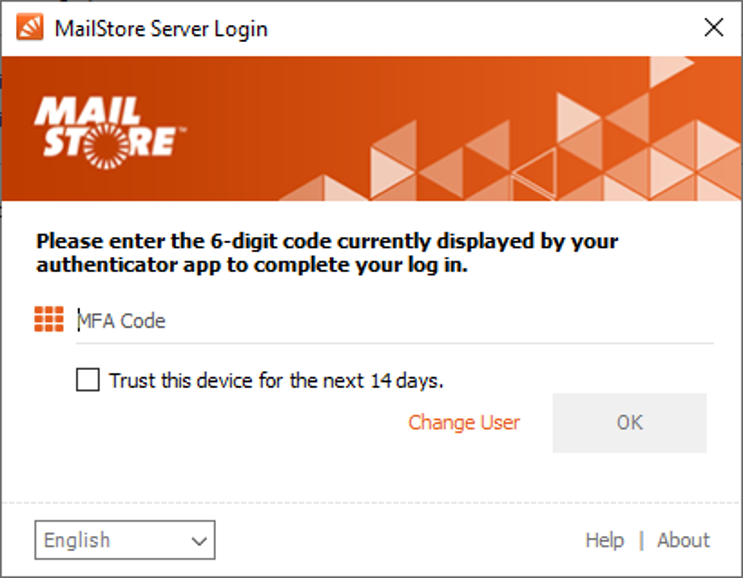743x578 pixels.
Task: Click the dotted divider line above the footer
Action: [371, 503]
